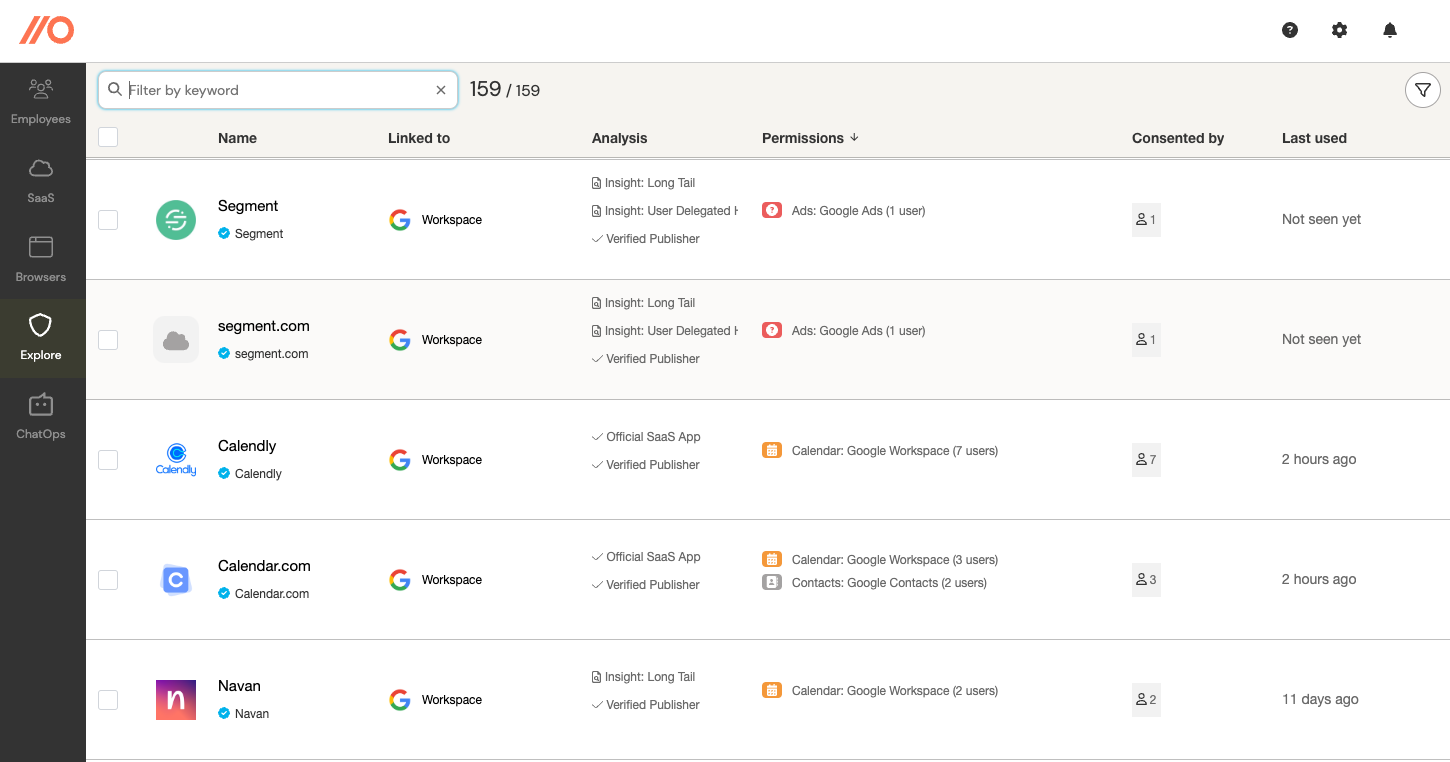The image size is (1450, 762).
Task: Click the Navan app logo
Action: [176, 700]
